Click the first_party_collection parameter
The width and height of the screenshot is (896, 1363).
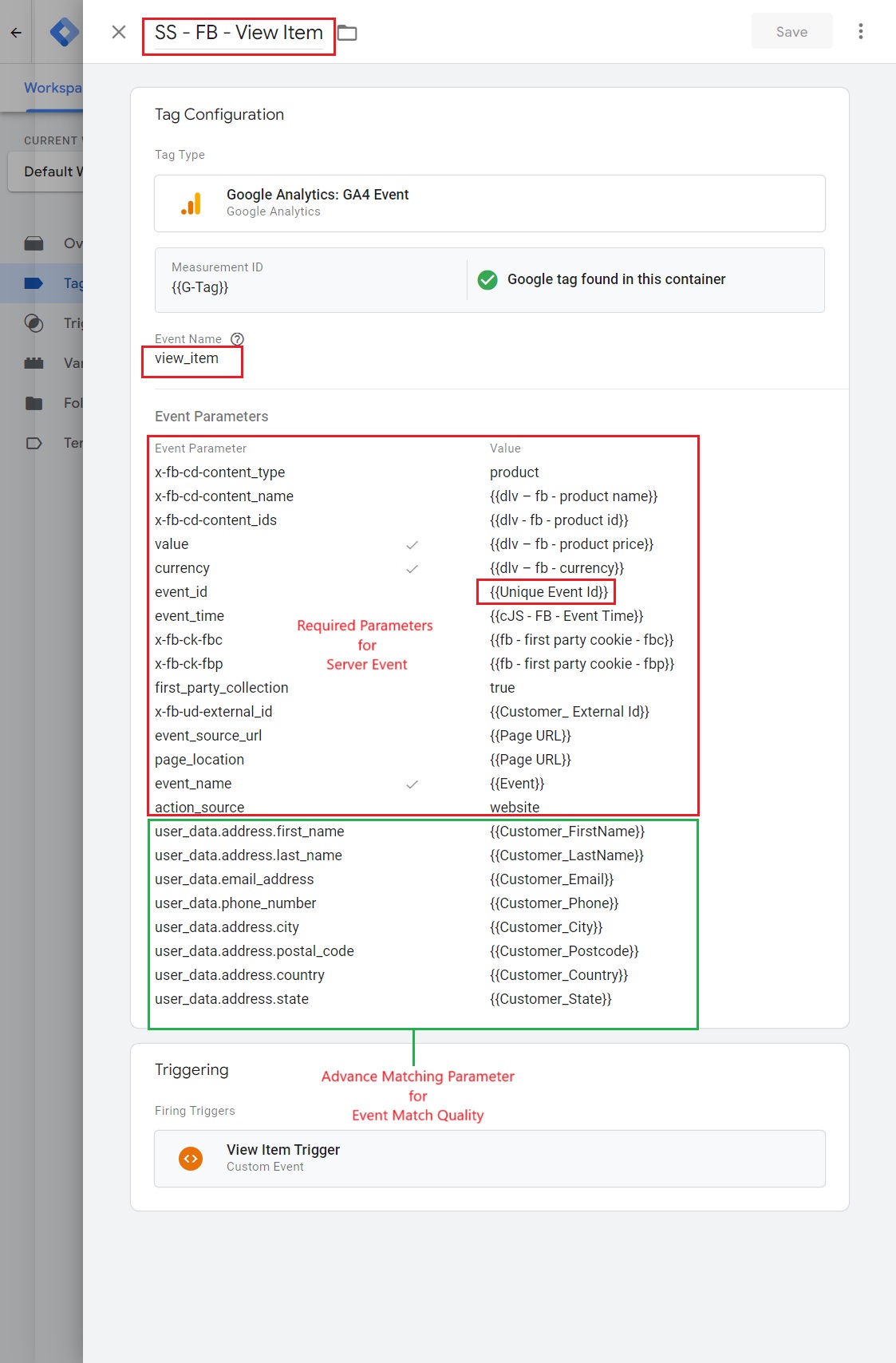pos(222,688)
